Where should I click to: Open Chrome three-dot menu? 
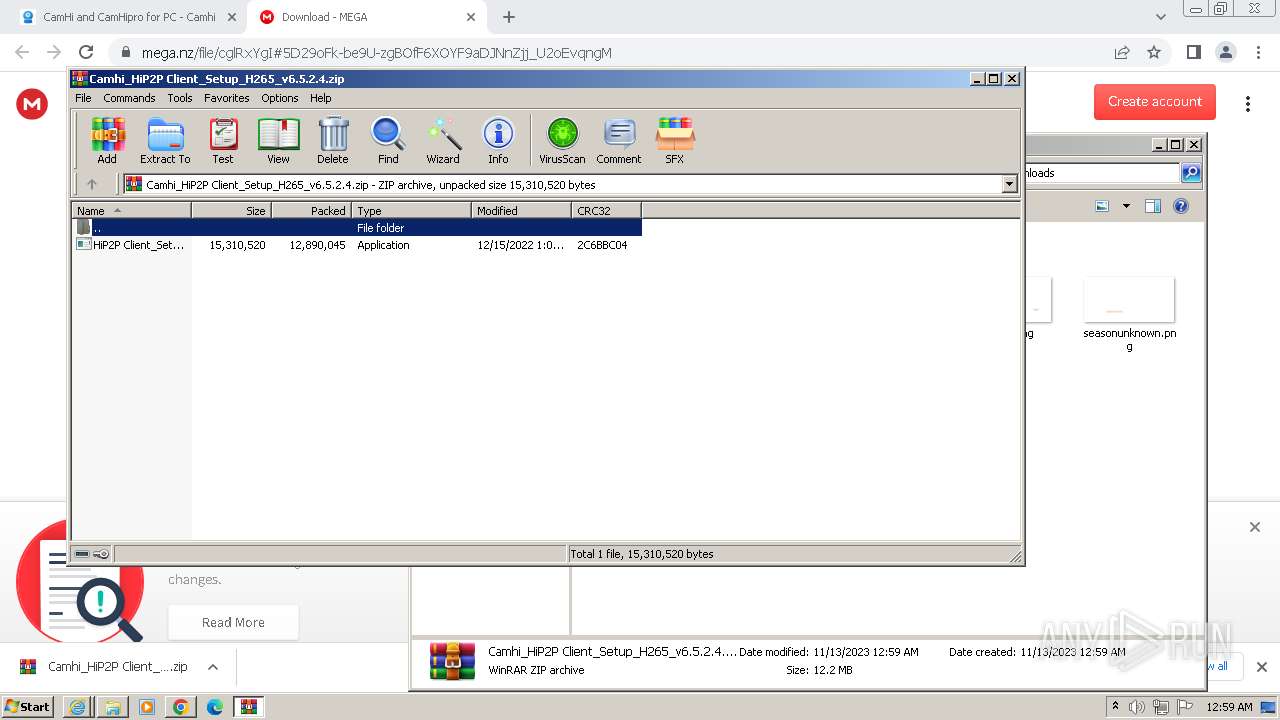[x=1257, y=53]
